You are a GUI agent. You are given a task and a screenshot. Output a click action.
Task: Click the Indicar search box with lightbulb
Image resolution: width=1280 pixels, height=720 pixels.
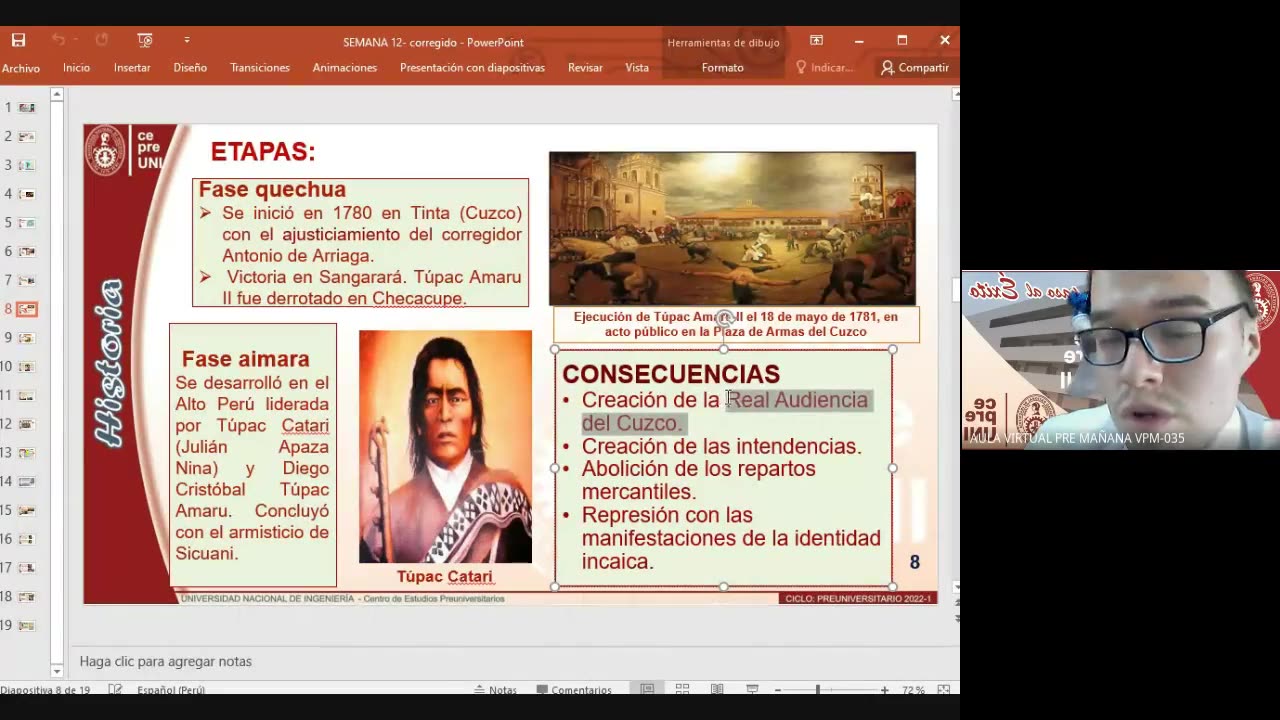pos(825,68)
